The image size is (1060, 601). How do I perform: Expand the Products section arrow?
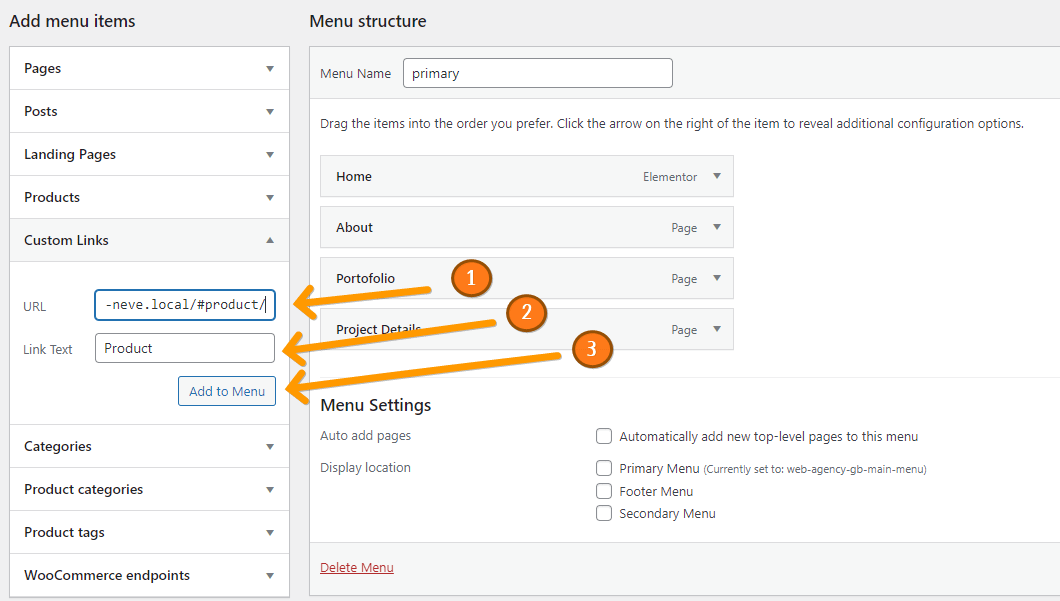click(270, 198)
